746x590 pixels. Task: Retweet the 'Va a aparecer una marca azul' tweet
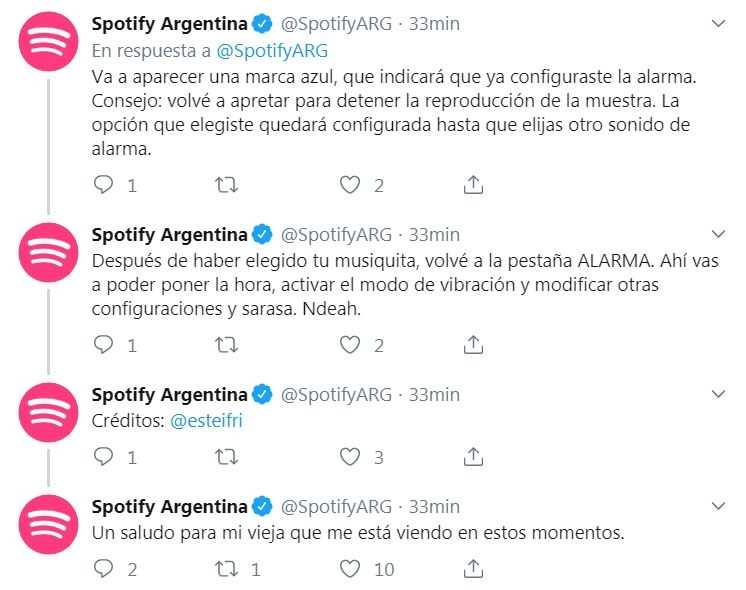click(x=228, y=185)
